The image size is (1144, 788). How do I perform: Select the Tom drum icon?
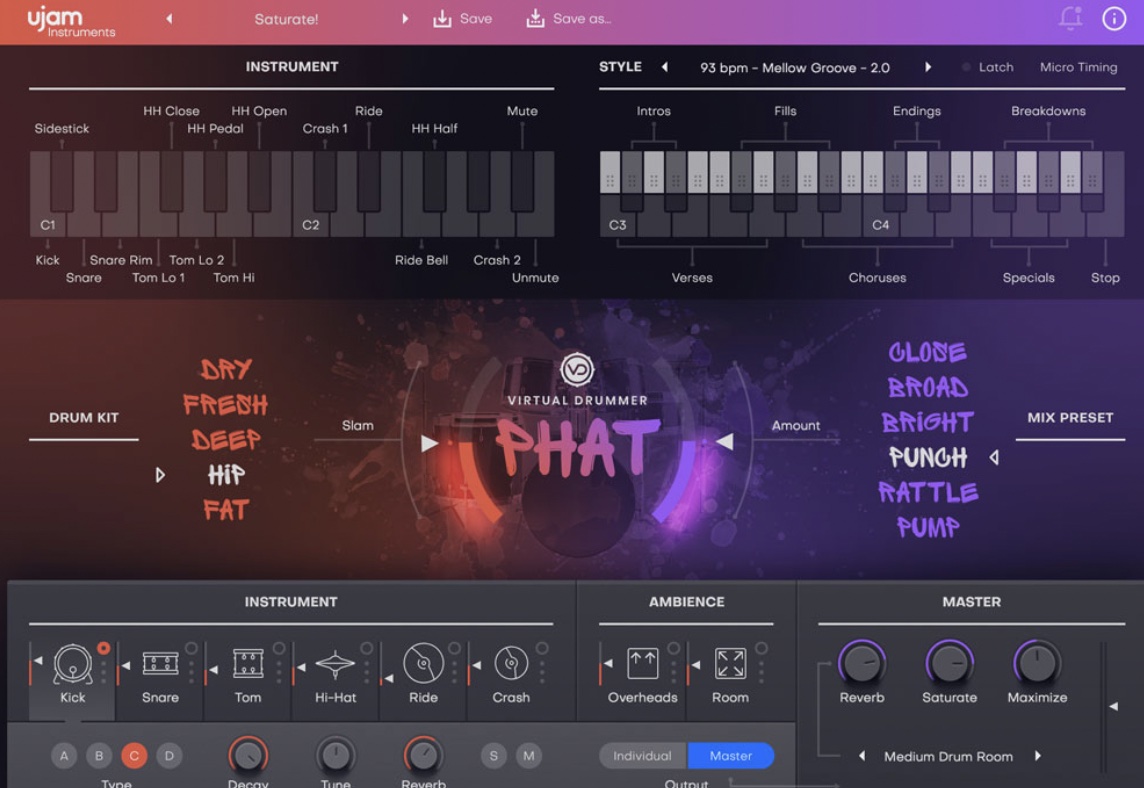(248, 664)
